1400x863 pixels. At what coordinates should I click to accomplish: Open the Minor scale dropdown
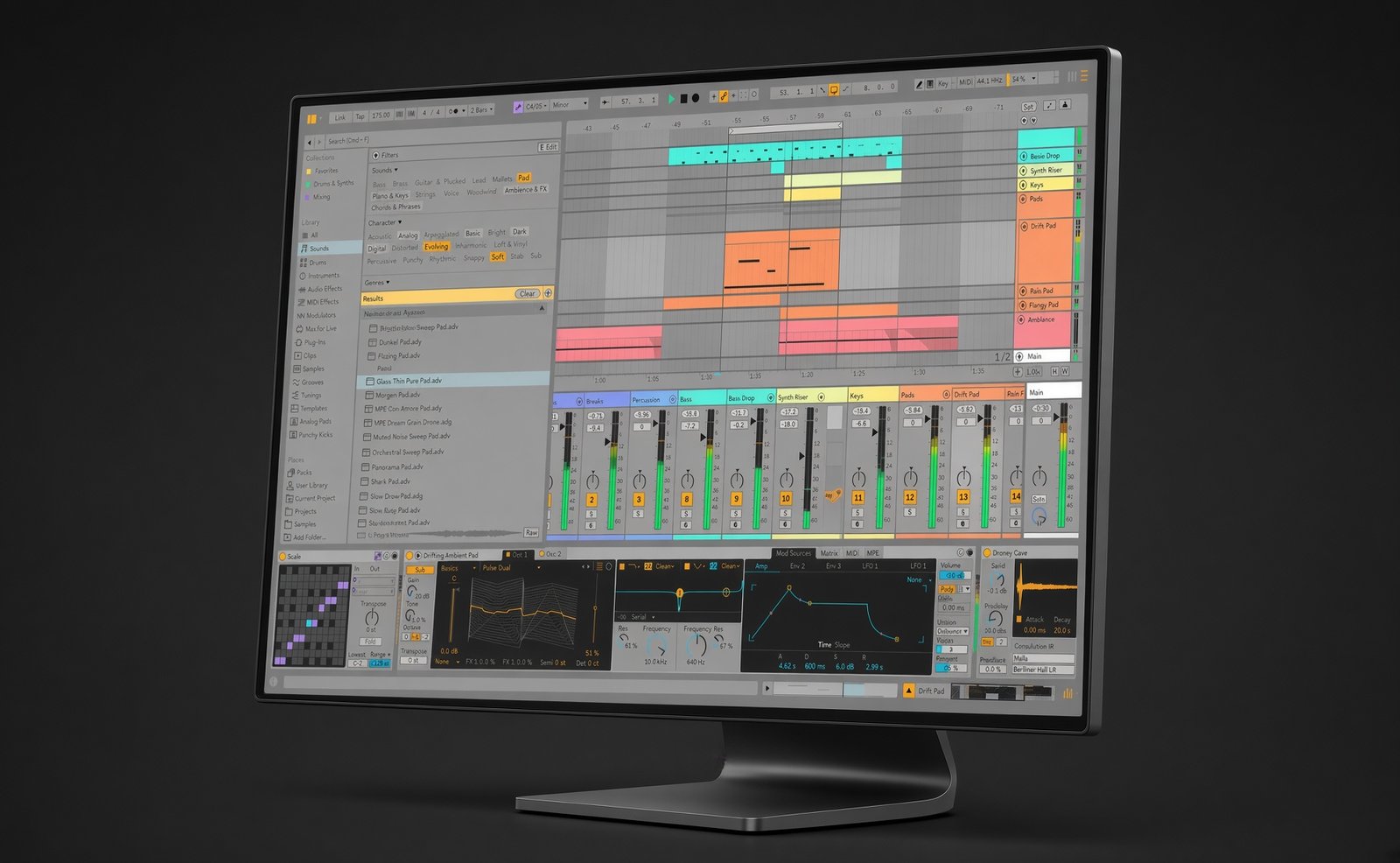click(x=569, y=105)
